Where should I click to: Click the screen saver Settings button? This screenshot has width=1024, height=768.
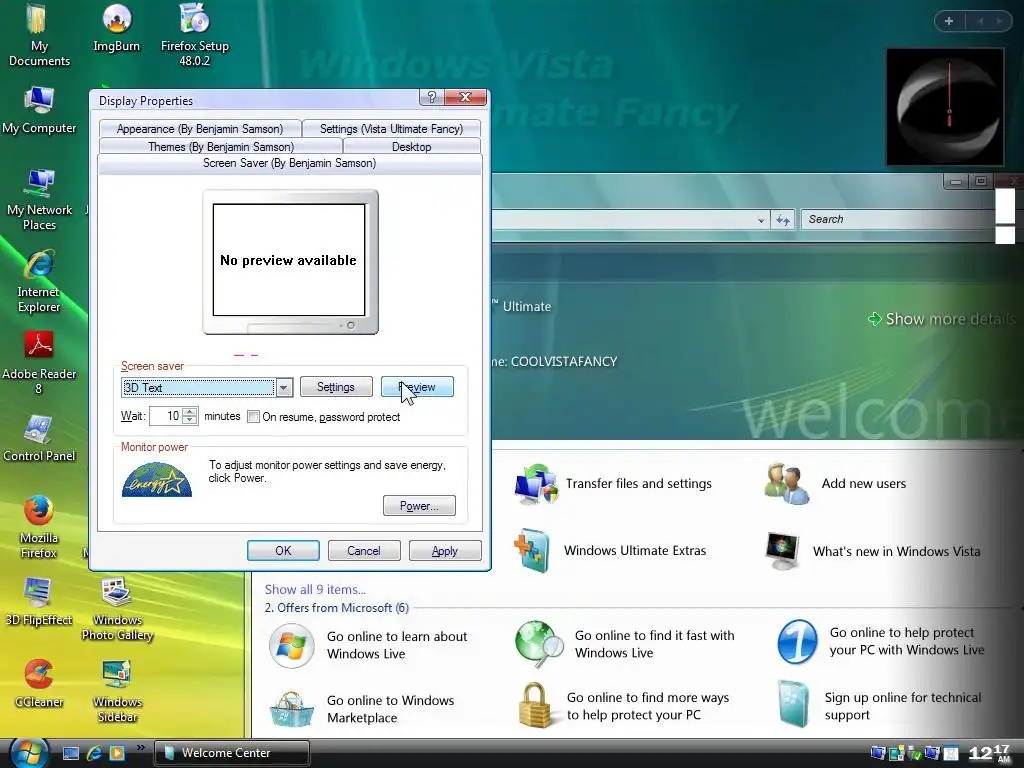(336, 387)
